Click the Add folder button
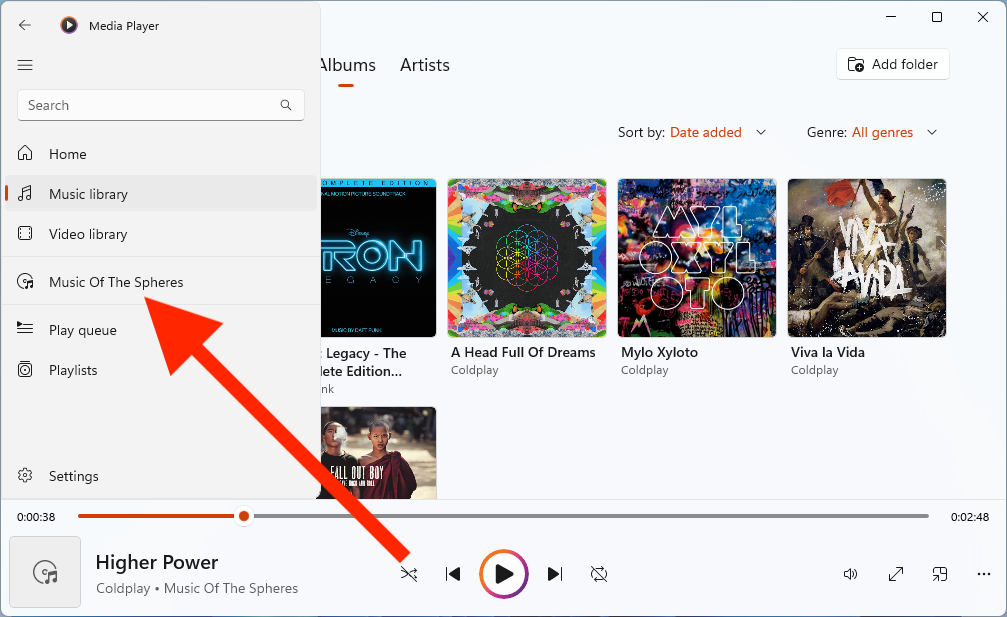Viewport: 1007px width, 617px height. tap(892, 64)
